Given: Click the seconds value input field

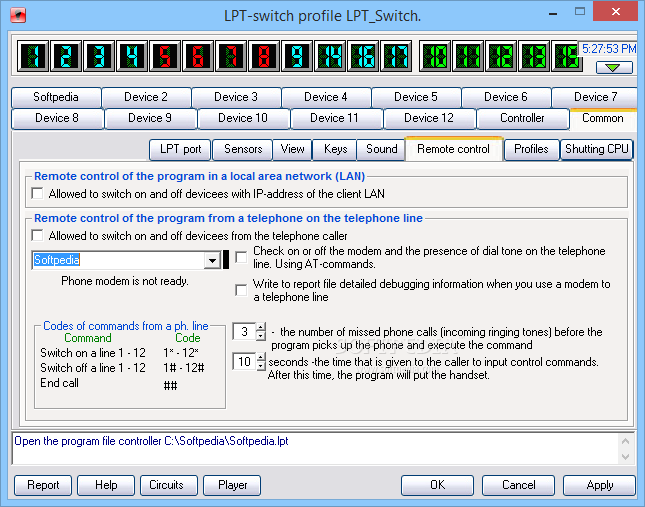Looking at the screenshot, I should 244,362.
